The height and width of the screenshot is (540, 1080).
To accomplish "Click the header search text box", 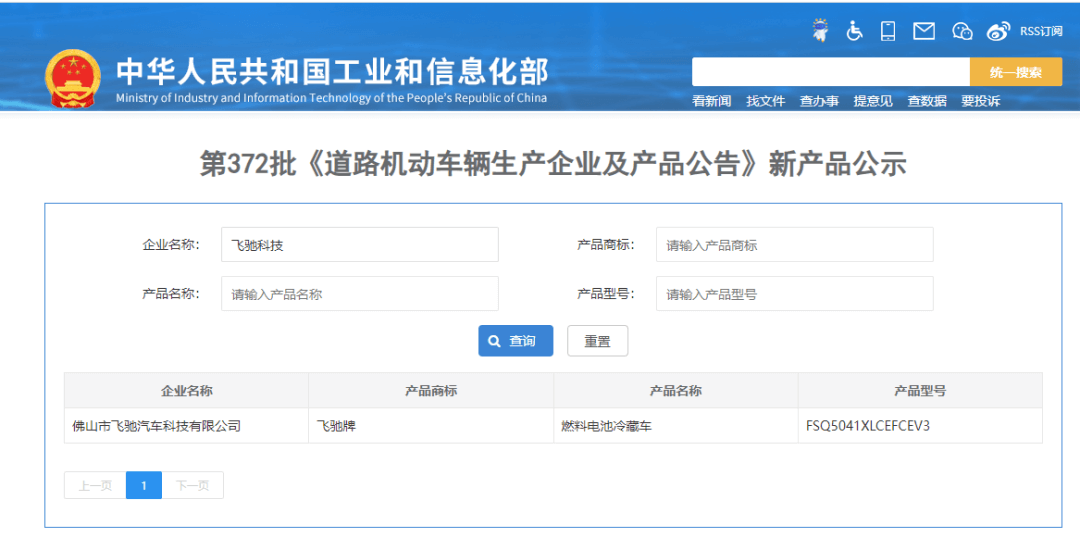I will [830, 72].
